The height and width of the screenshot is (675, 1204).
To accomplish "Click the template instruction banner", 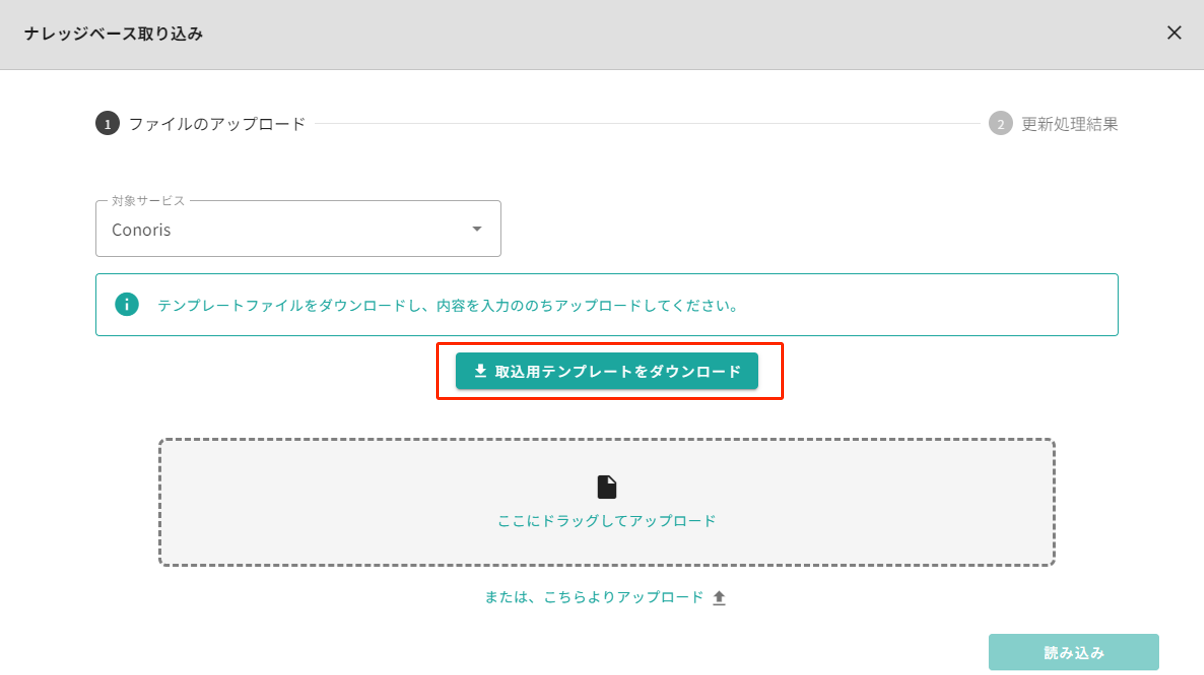I will click(607, 303).
